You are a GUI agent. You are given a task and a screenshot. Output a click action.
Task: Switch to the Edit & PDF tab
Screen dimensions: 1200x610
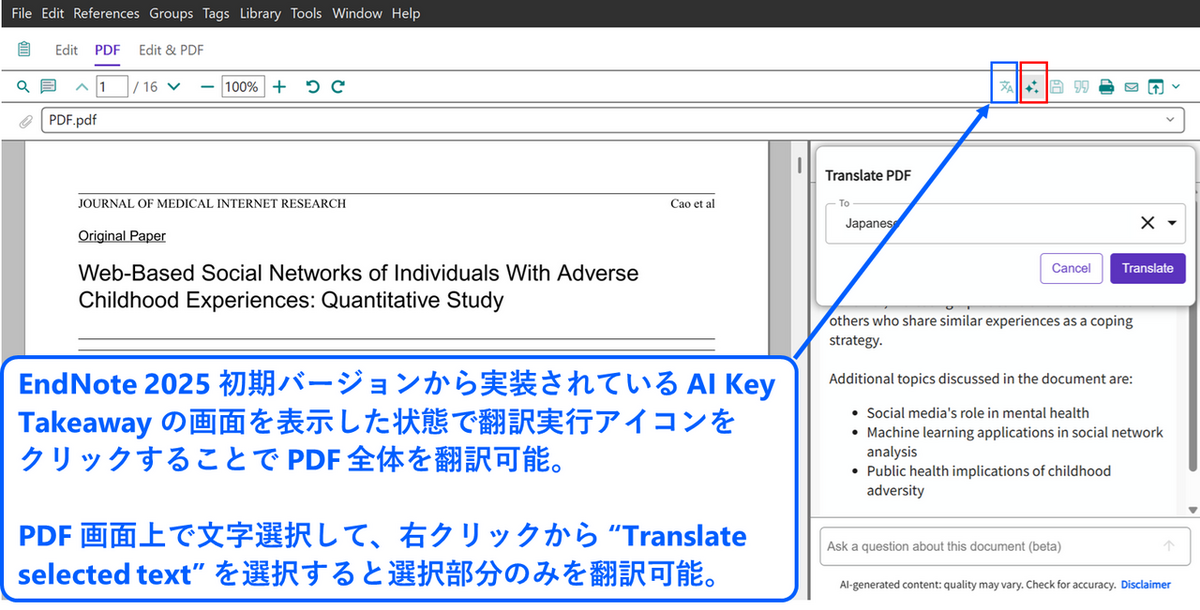171,50
